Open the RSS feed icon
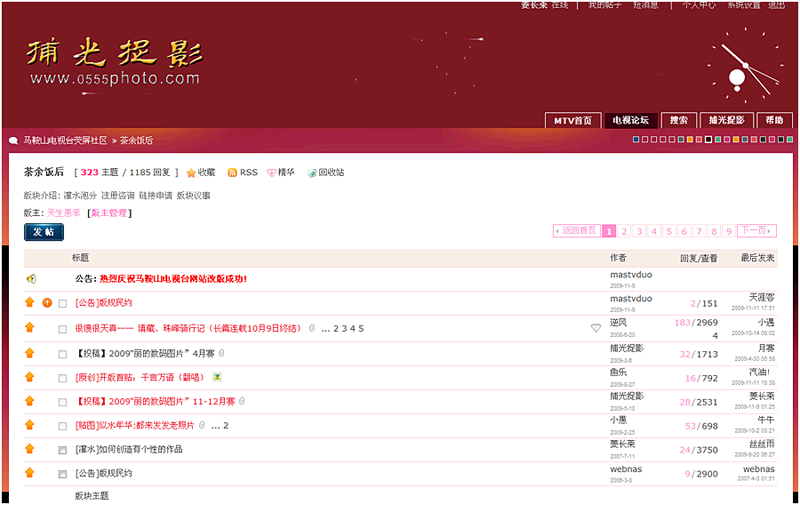 [233, 173]
